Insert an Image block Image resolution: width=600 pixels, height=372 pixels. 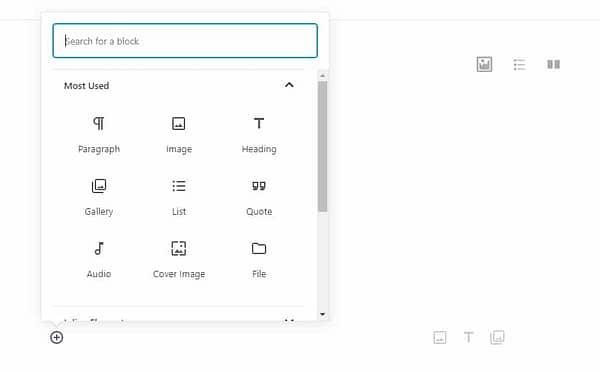(x=179, y=135)
